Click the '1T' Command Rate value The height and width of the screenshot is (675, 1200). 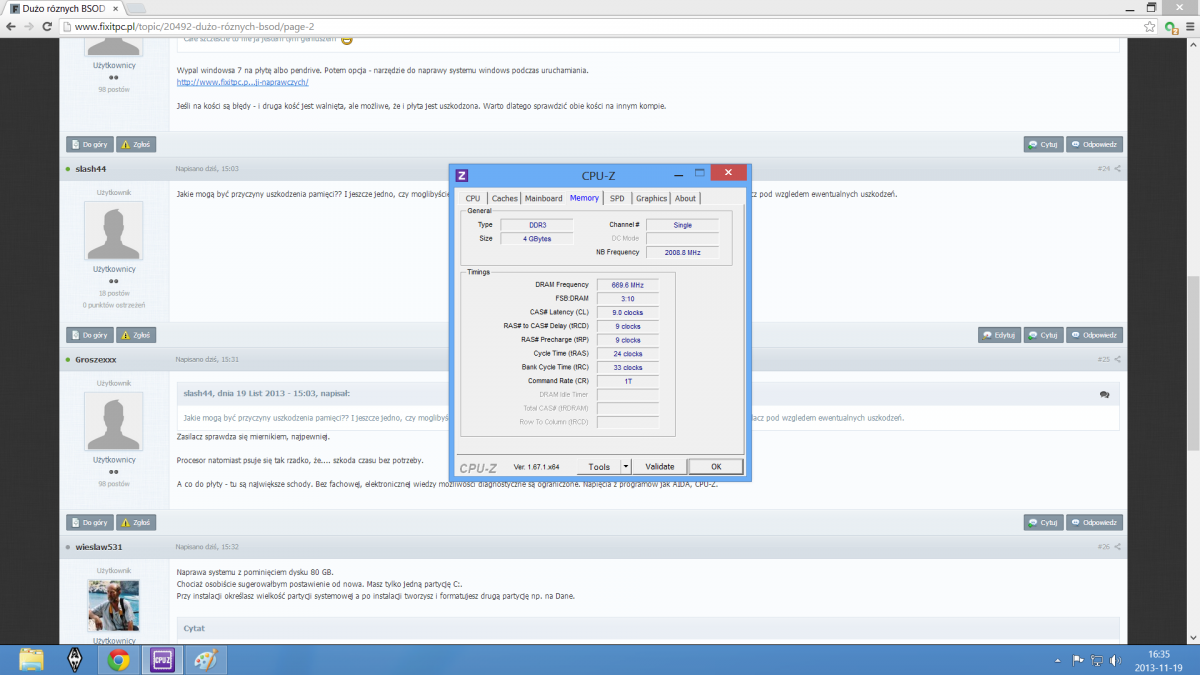click(x=627, y=381)
